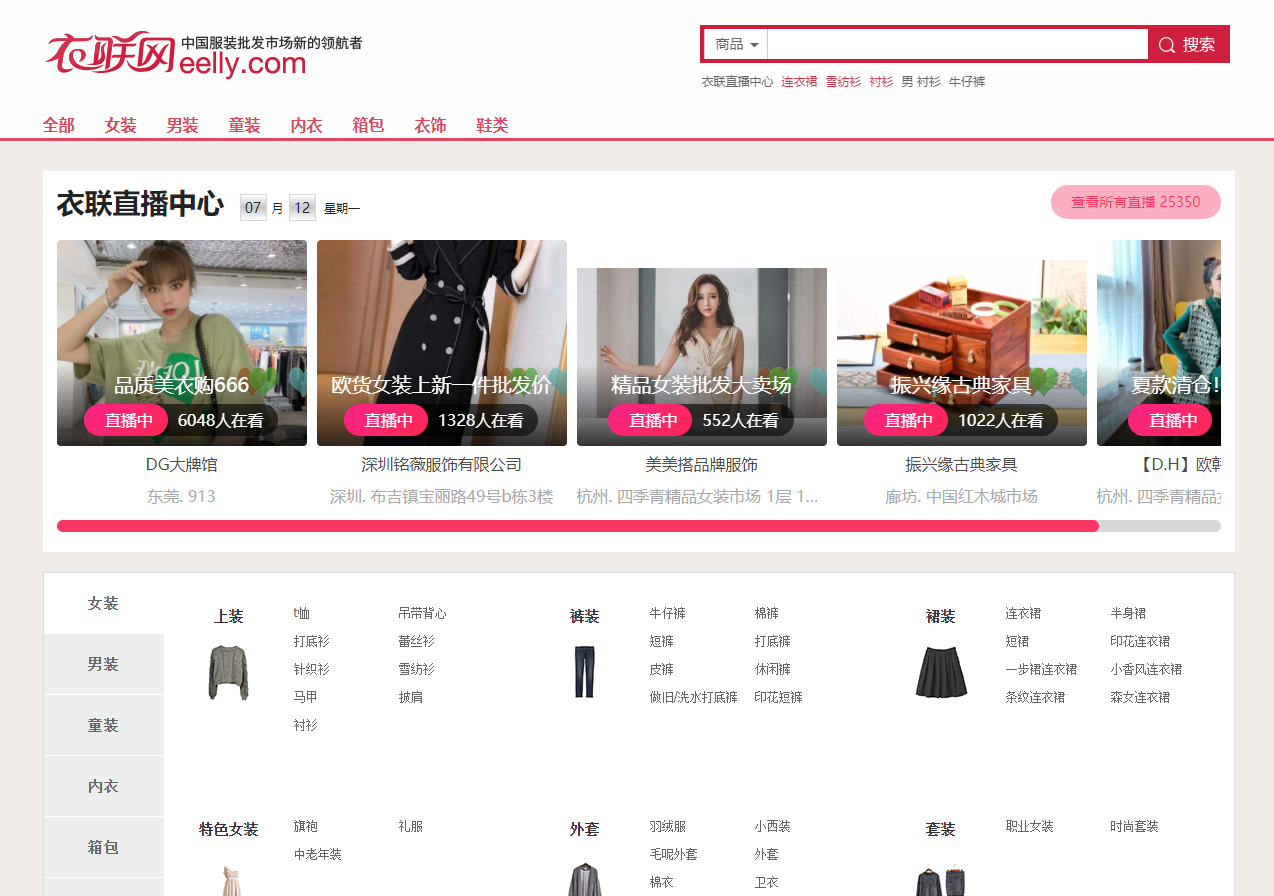Click the 羽绒服 subcategory link
Screen dimensions: 1274x896
click(x=668, y=826)
